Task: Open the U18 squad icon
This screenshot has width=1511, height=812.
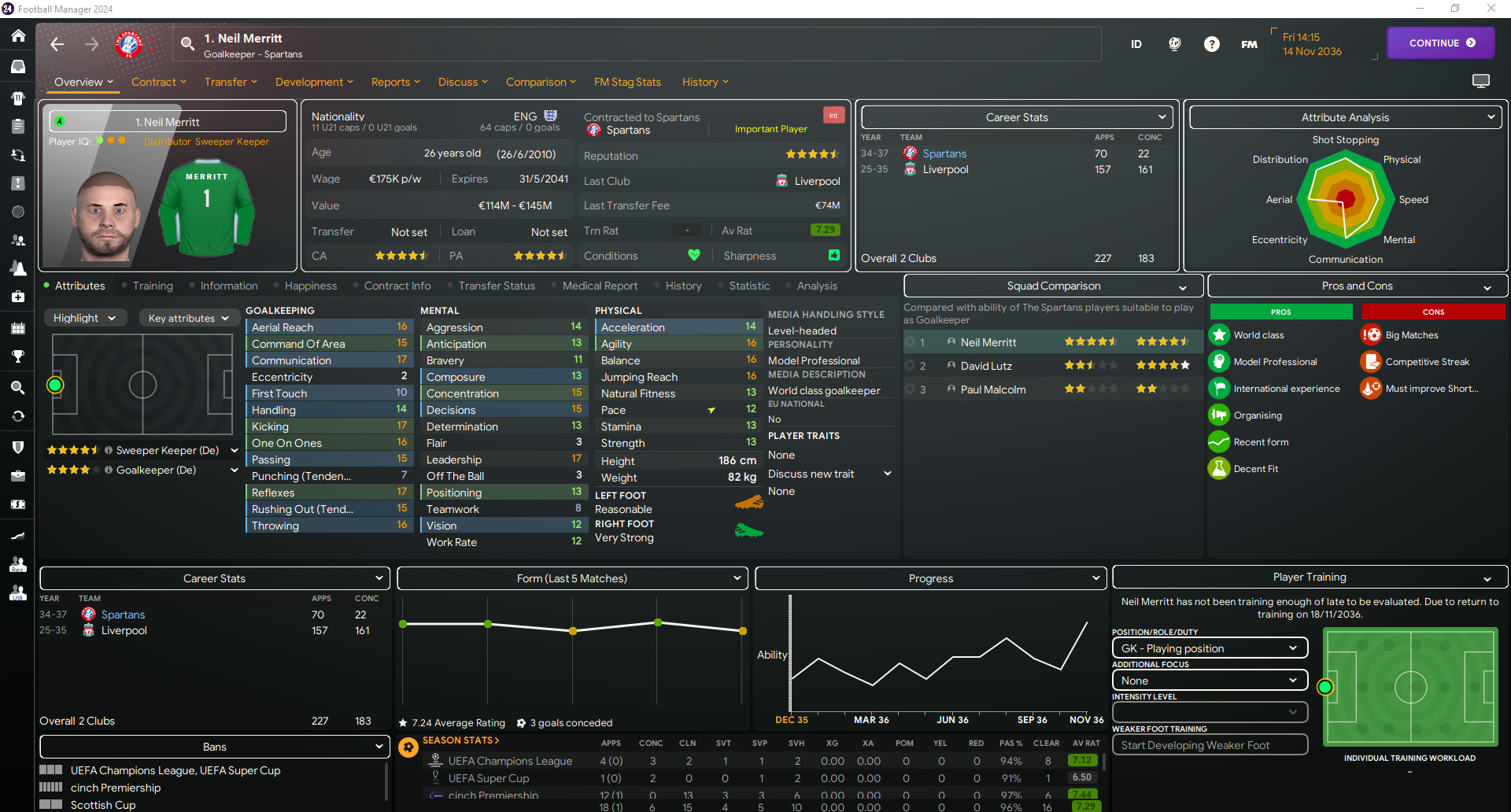Action: click(18, 592)
